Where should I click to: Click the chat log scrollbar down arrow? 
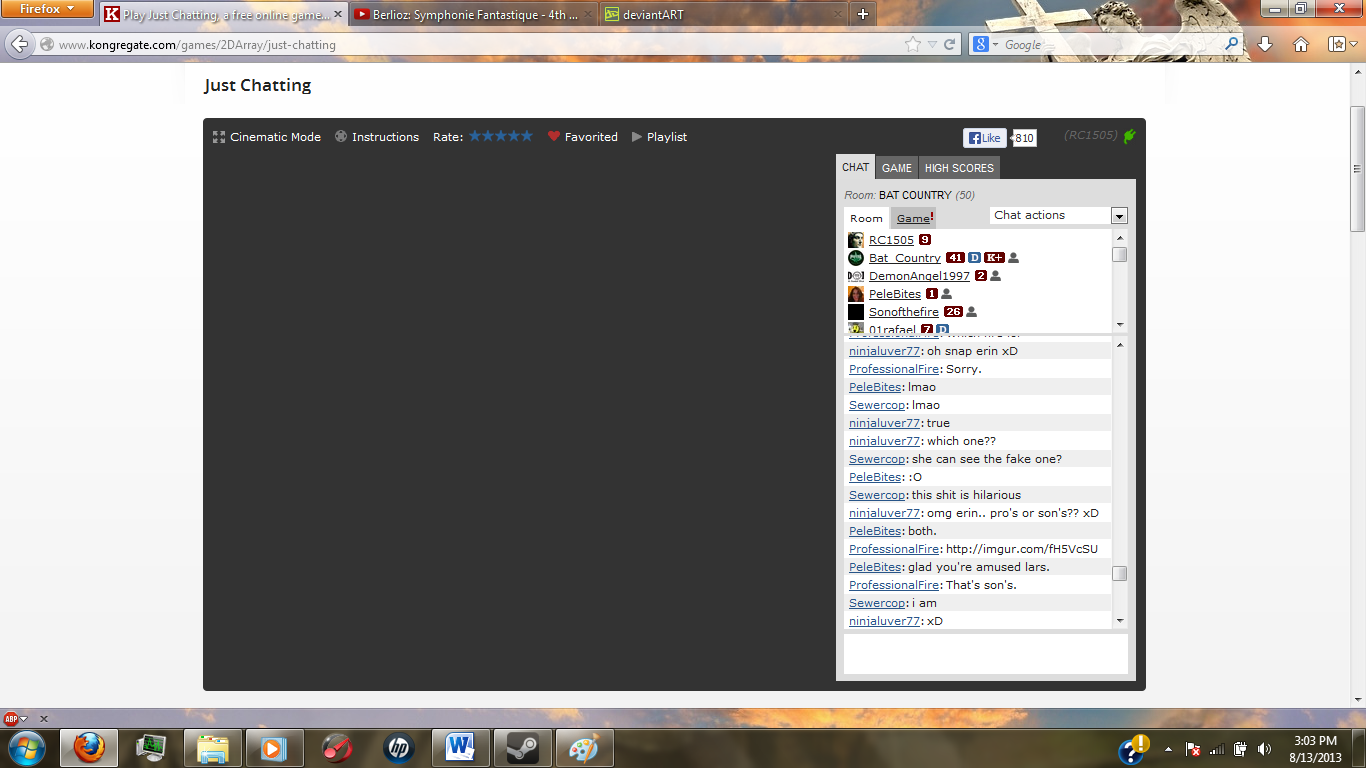1120,621
